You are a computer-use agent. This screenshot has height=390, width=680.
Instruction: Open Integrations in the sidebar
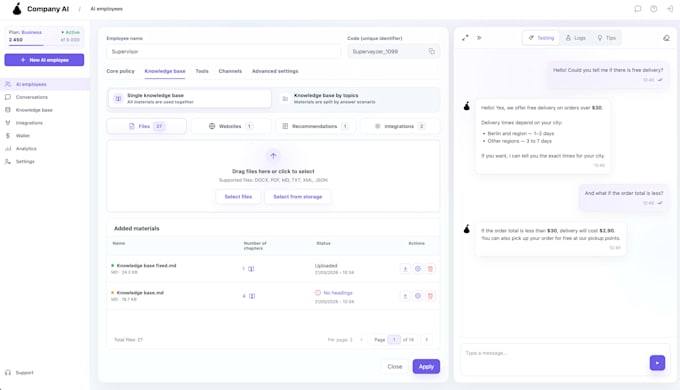click(45, 123)
